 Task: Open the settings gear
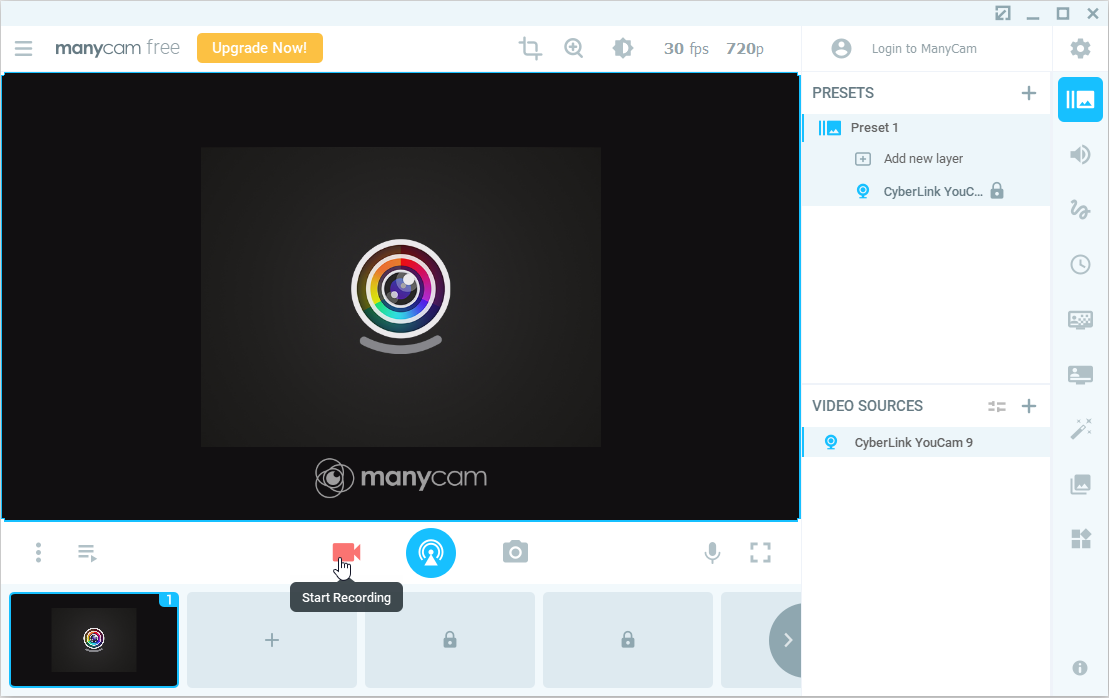[x=1080, y=48]
